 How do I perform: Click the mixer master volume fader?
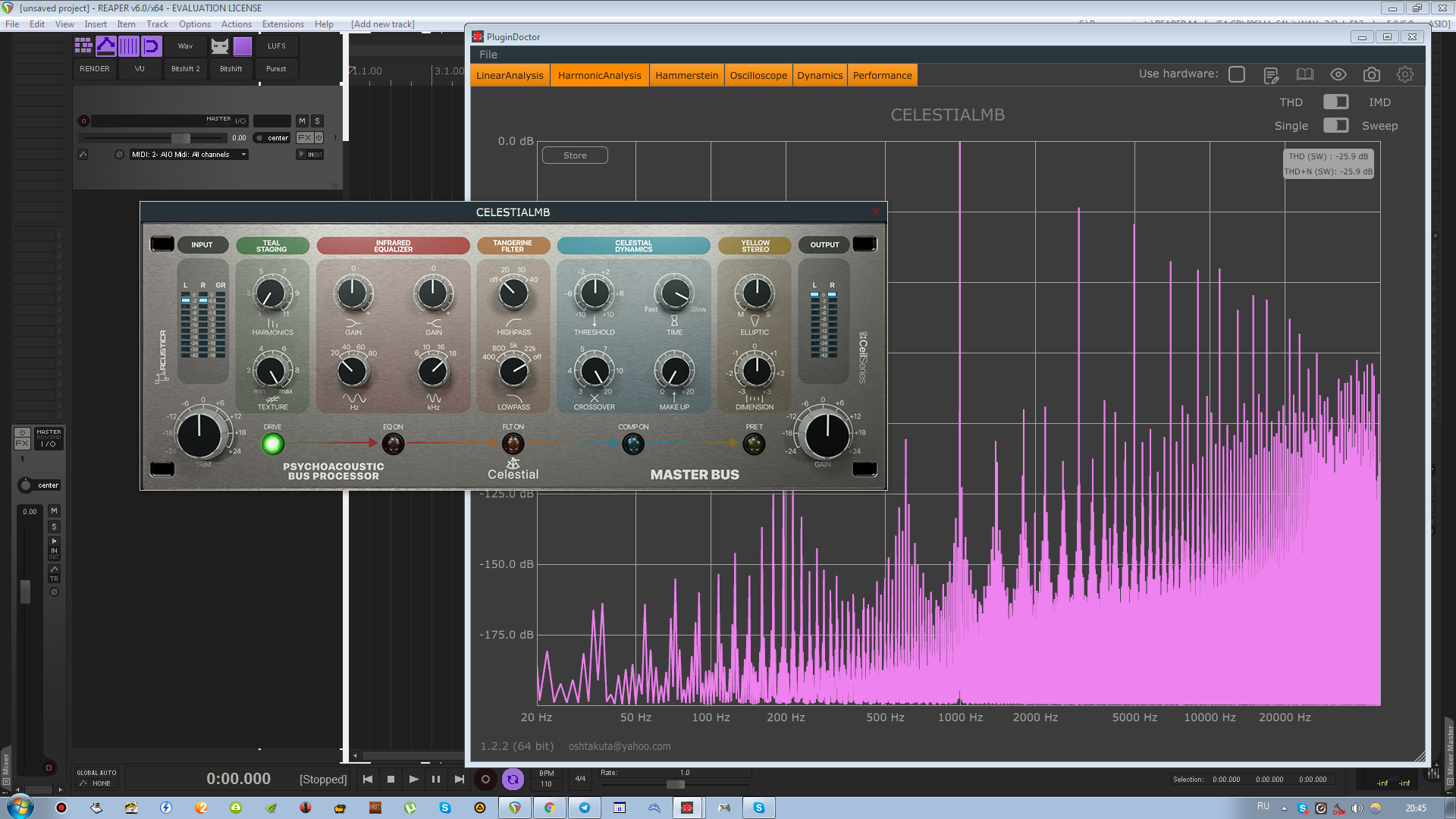pos(25,591)
